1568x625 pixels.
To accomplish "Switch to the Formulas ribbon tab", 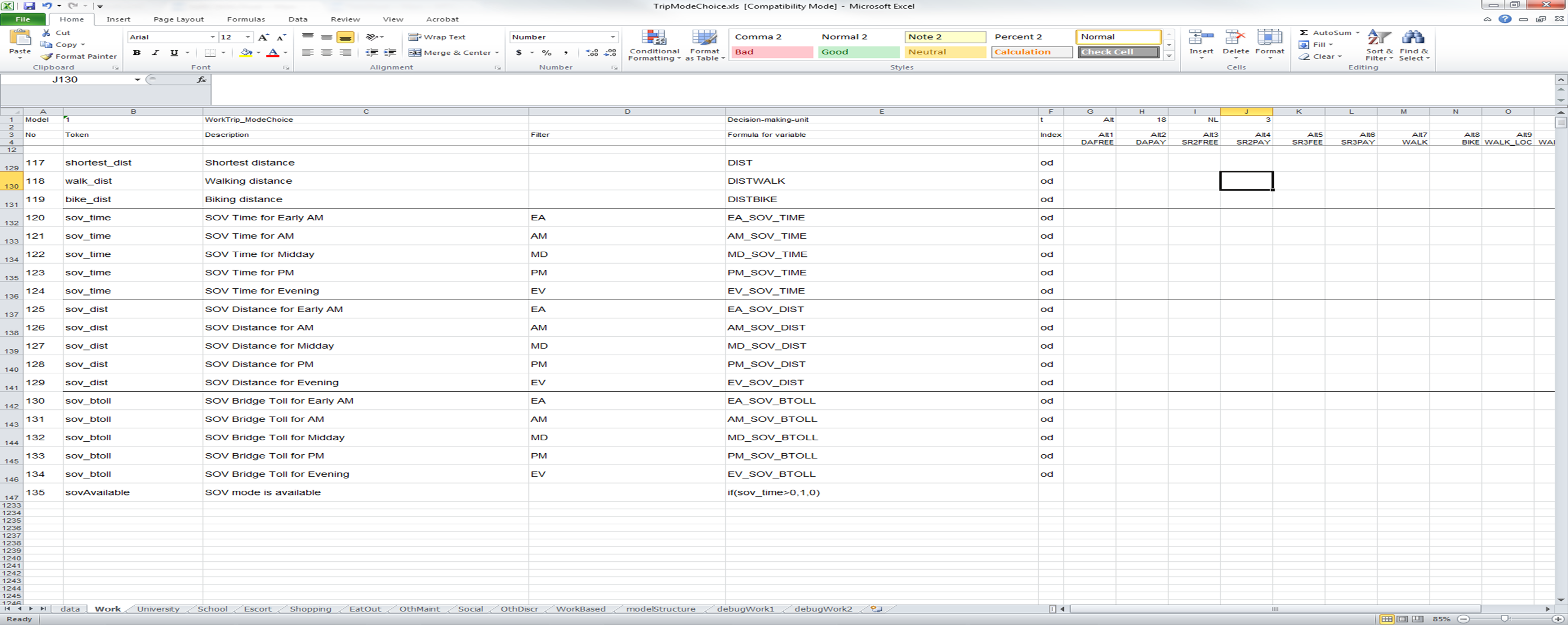I will coord(245,19).
